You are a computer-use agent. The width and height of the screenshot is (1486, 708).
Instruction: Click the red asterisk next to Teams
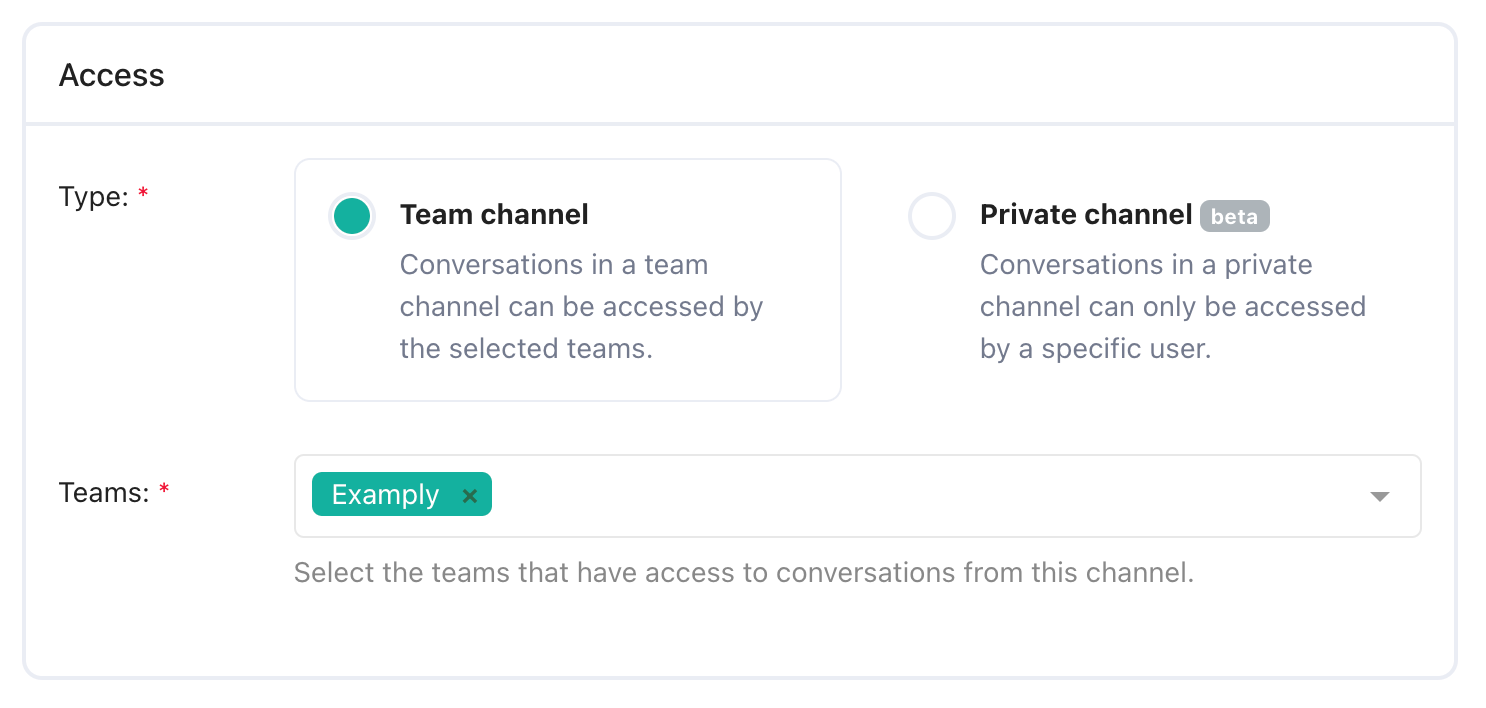pyautogui.click(x=164, y=491)
